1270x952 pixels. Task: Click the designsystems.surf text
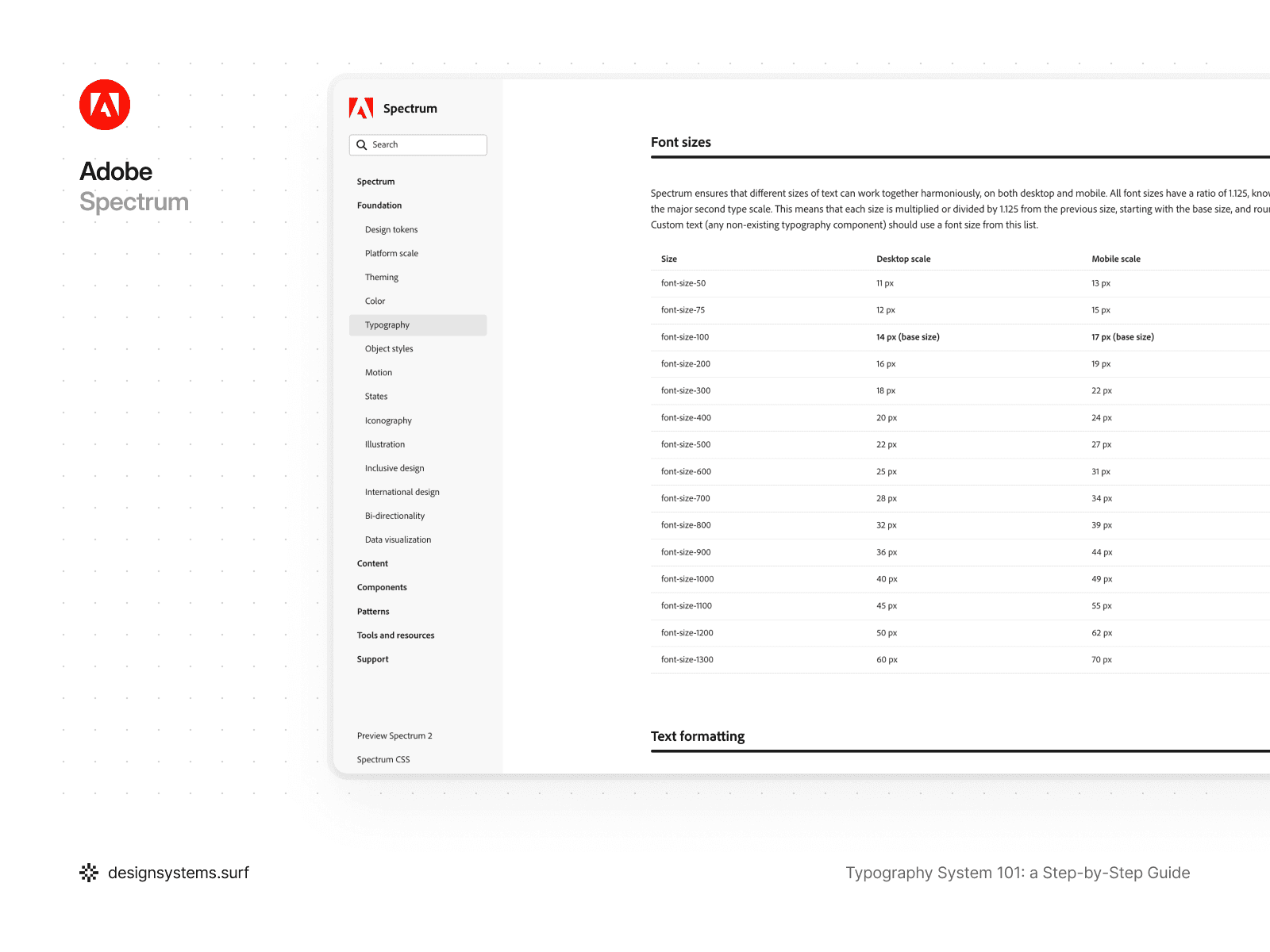point(179,873)
